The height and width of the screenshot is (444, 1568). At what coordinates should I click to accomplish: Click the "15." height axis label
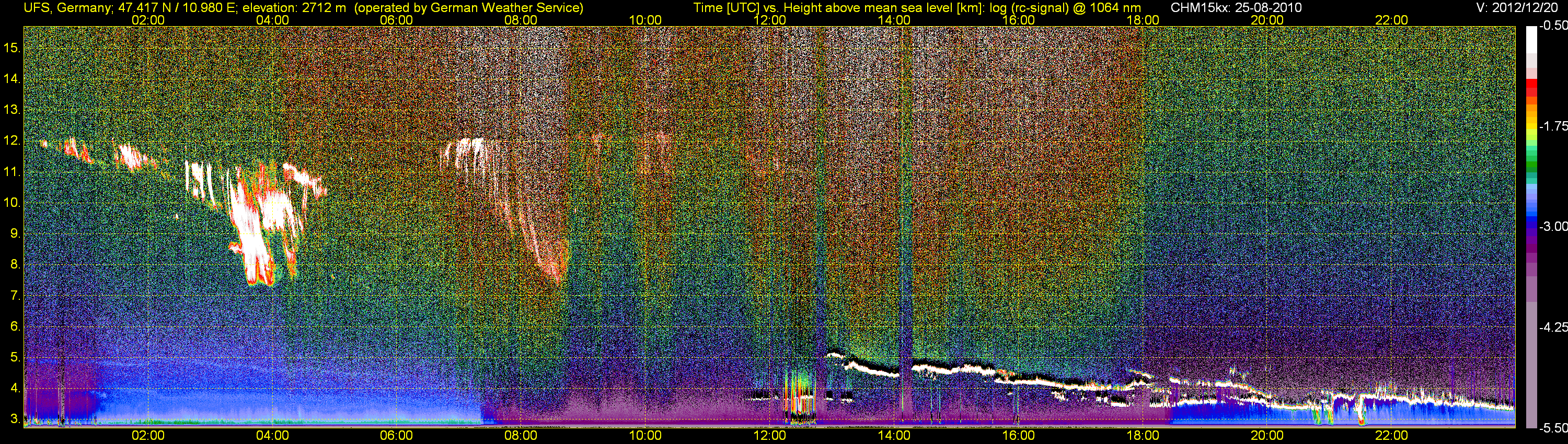click(12, 48)
